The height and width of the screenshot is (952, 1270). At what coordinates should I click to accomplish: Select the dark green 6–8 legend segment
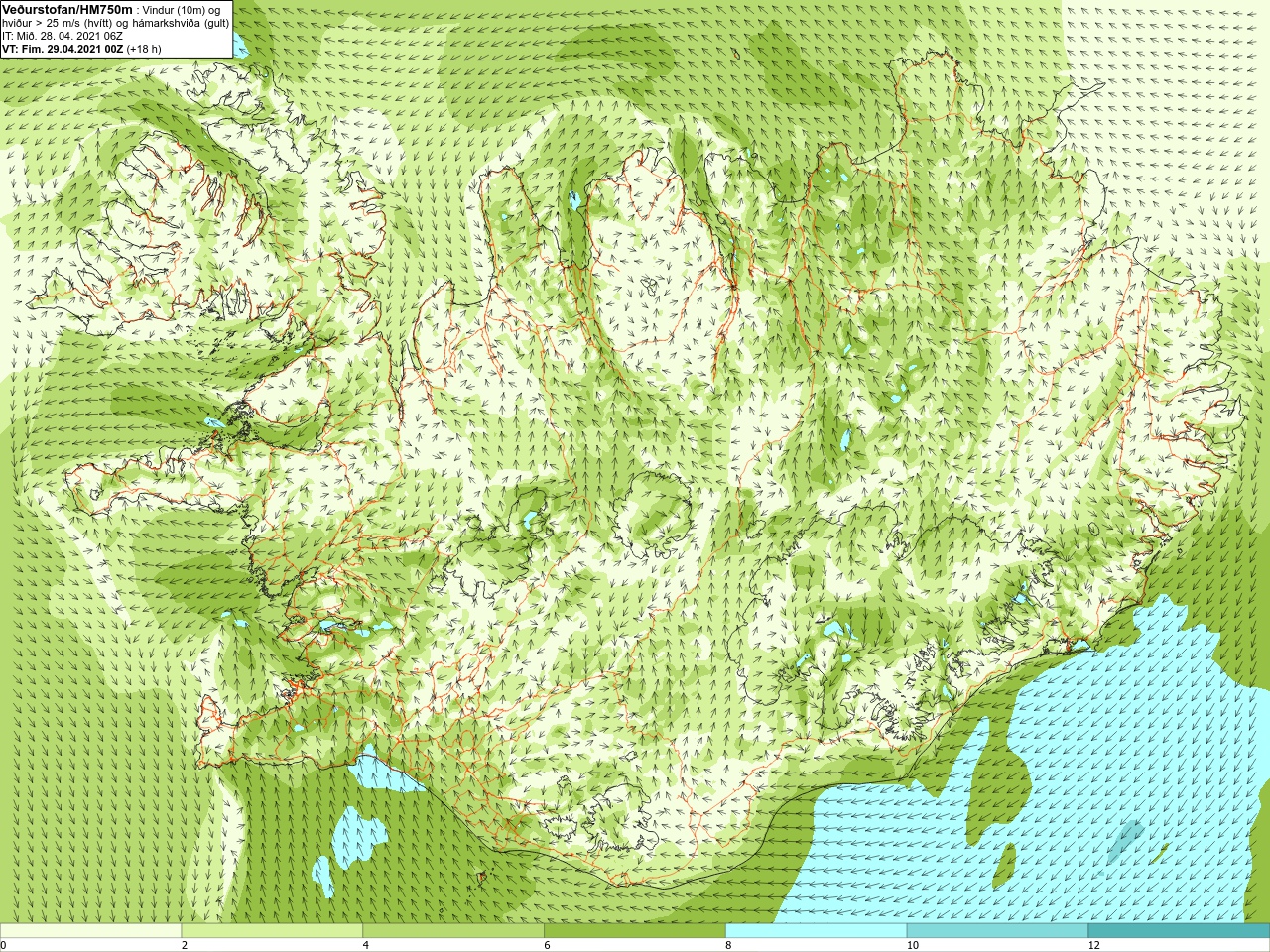(x=635, y=931)
